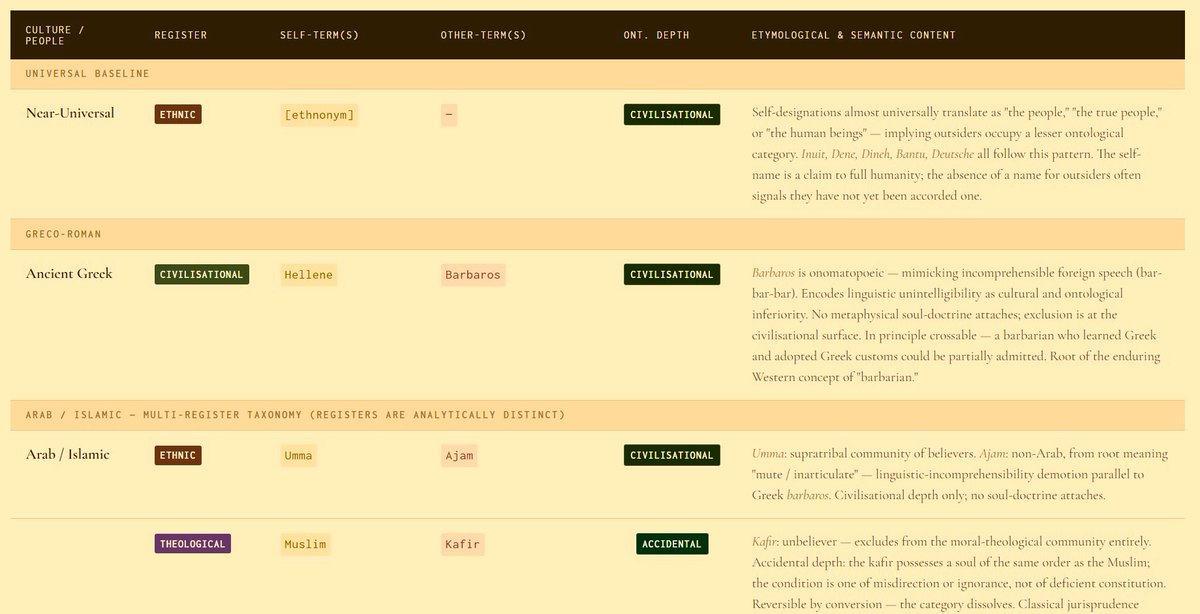Click the Umma self-term chip
The height and width of the screenshot is (614, 1200).
(299, 456)
